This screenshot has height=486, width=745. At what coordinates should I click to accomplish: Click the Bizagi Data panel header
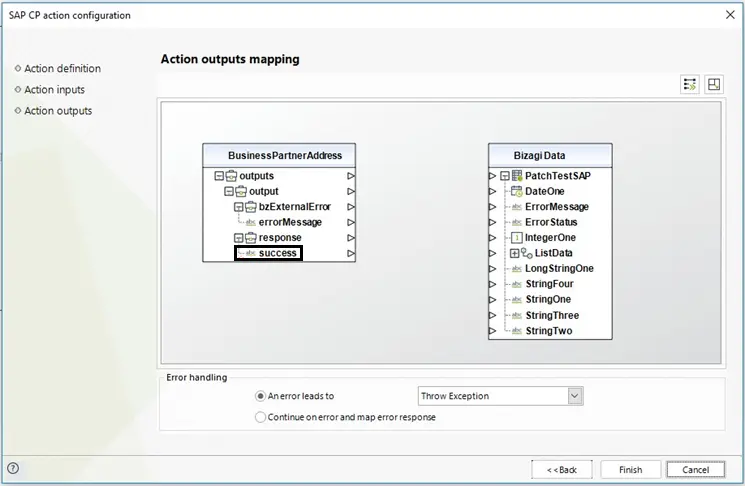pyautogui.click(x=550, y=156)
